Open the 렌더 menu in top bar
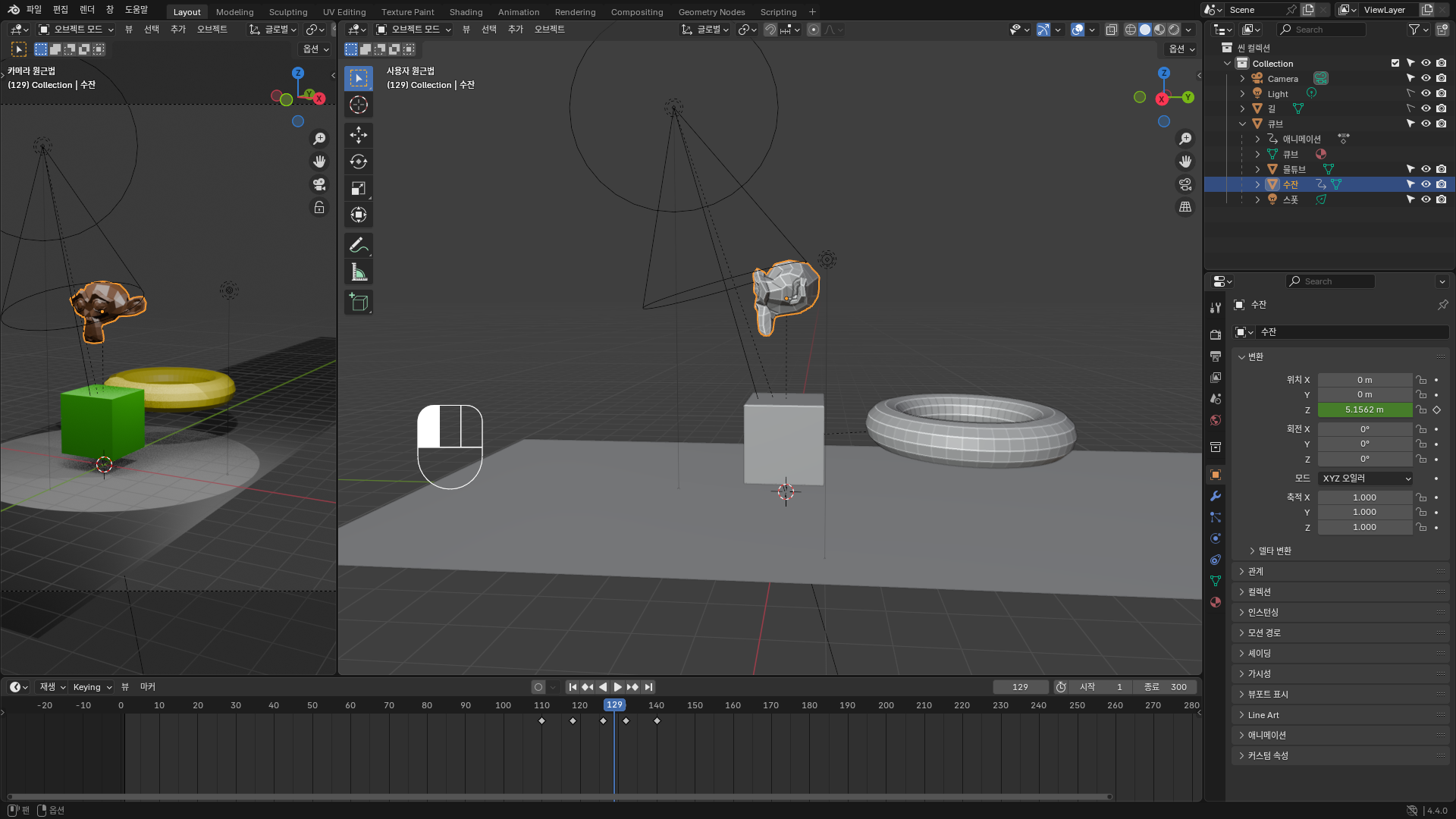This screenshot has width=1456, height=819. coord(87,10)
